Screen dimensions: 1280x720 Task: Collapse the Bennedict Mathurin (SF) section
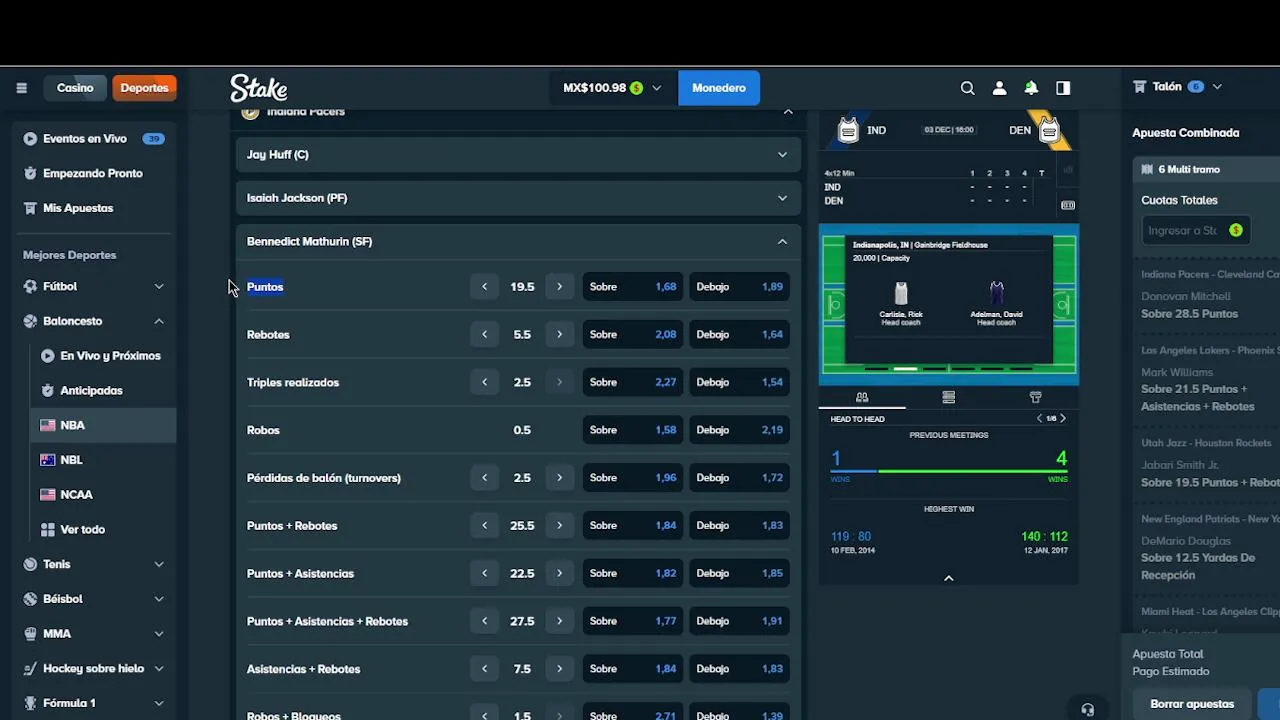coord(518,241)
